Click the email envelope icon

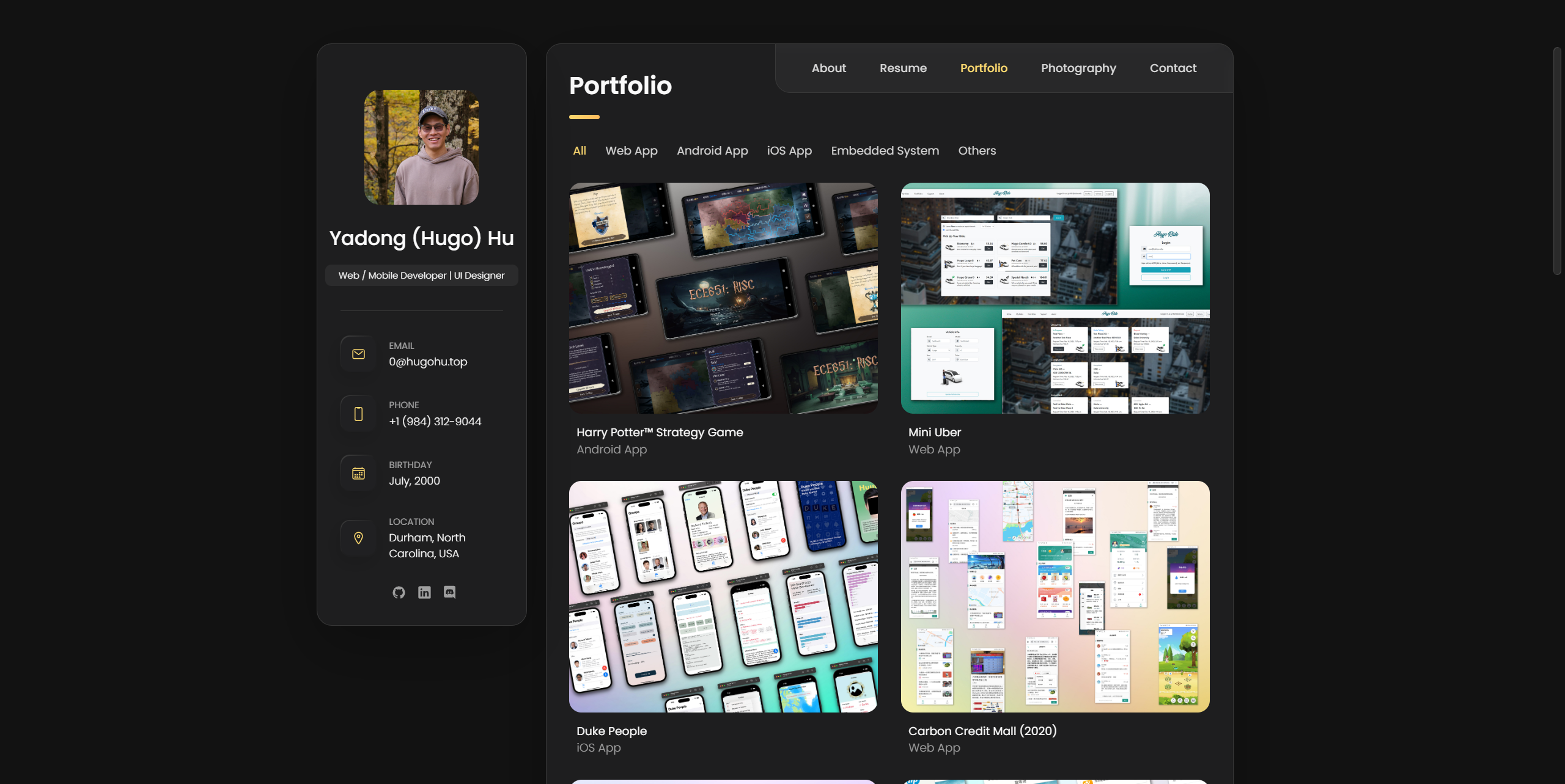coord(358,354)
